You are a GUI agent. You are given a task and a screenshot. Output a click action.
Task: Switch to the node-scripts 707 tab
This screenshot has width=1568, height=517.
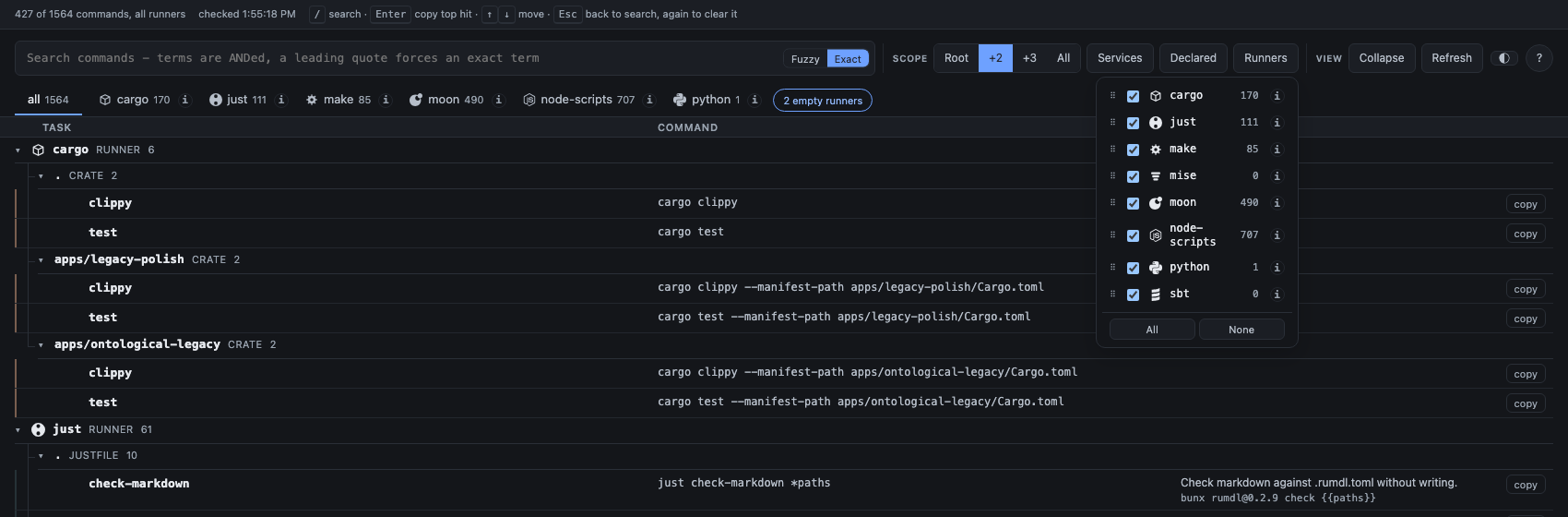579,100
